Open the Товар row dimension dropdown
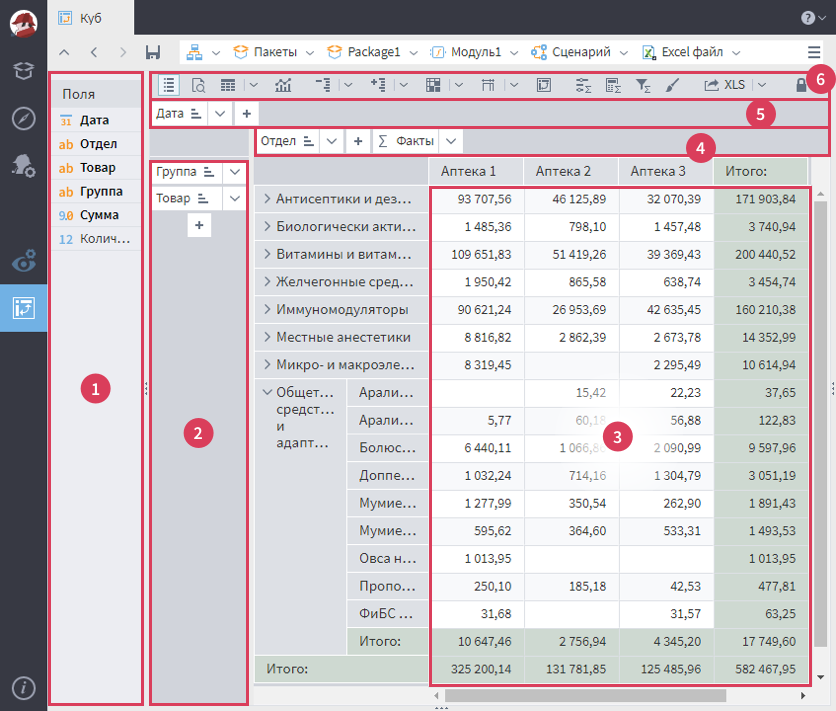The width and height of the screenshot is (836, 711). [x=235, y=199]
